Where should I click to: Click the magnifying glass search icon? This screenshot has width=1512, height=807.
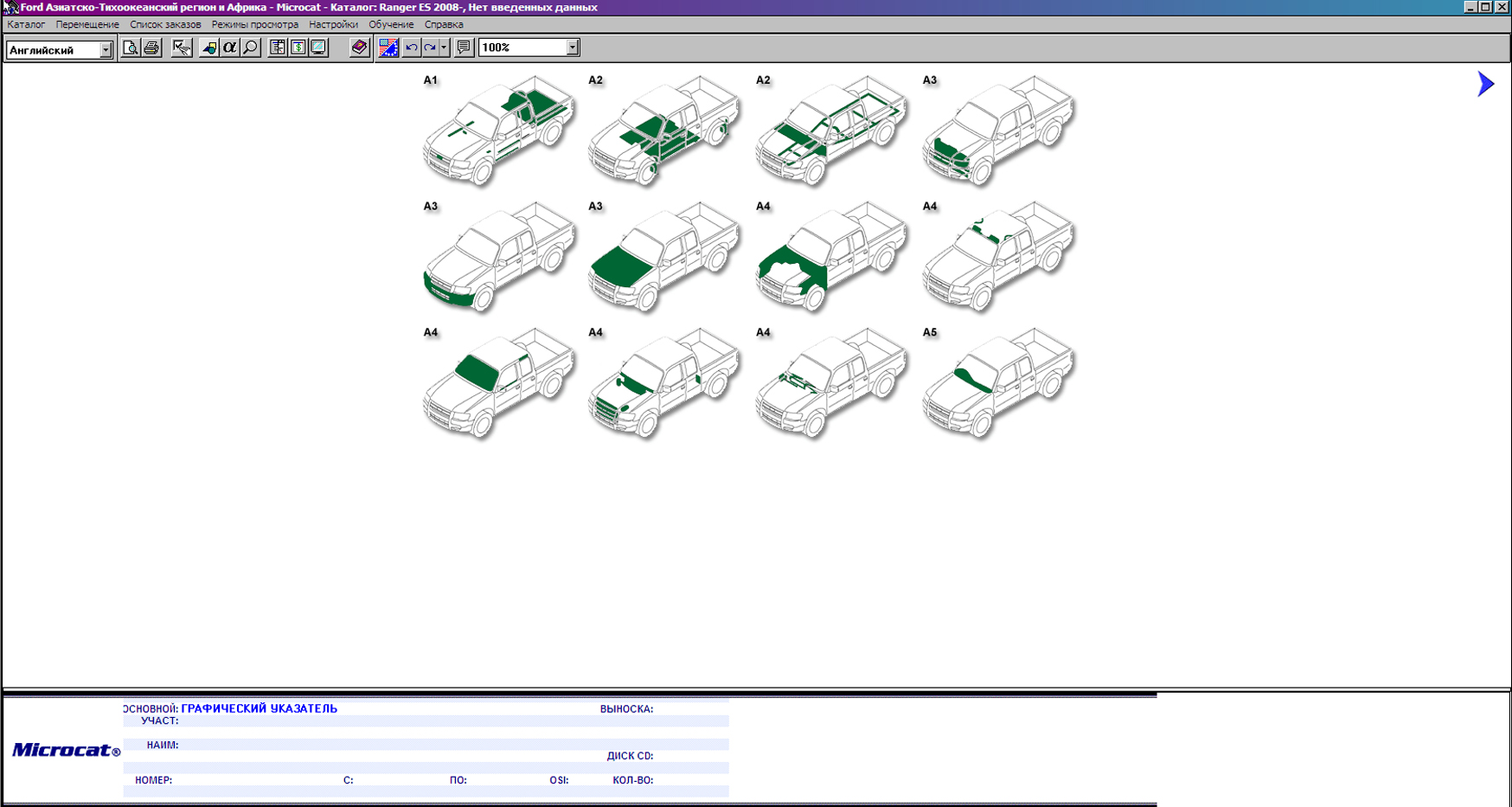[x=251, y=48]
